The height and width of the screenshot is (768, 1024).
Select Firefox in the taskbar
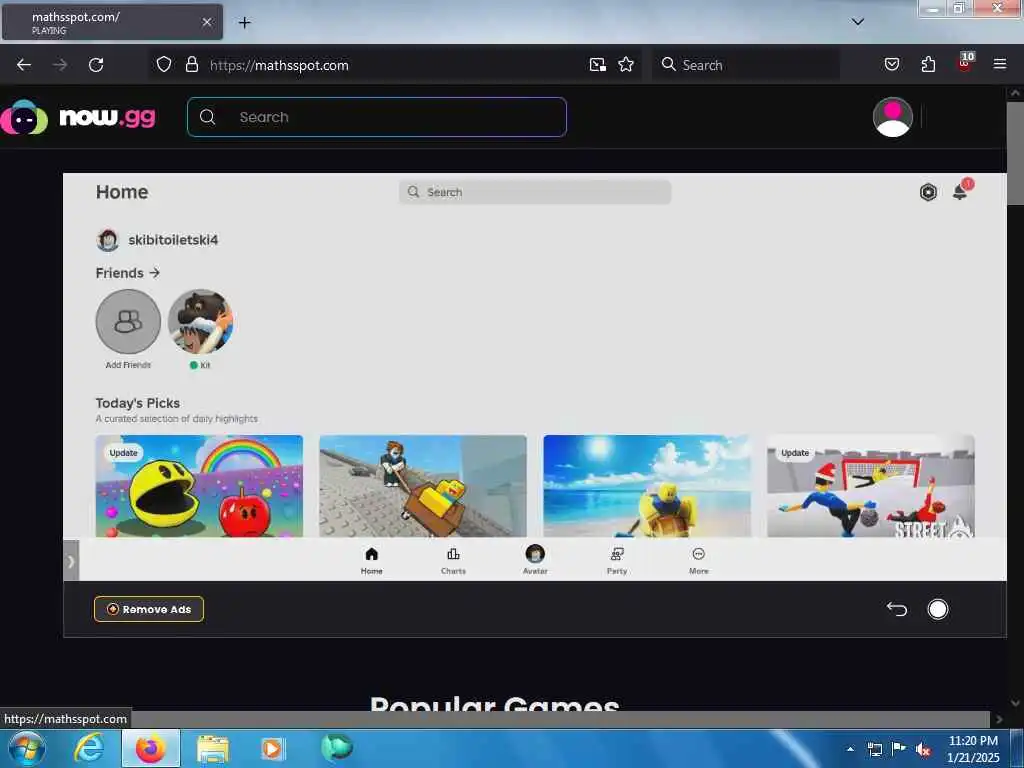(x=150, y=748)
